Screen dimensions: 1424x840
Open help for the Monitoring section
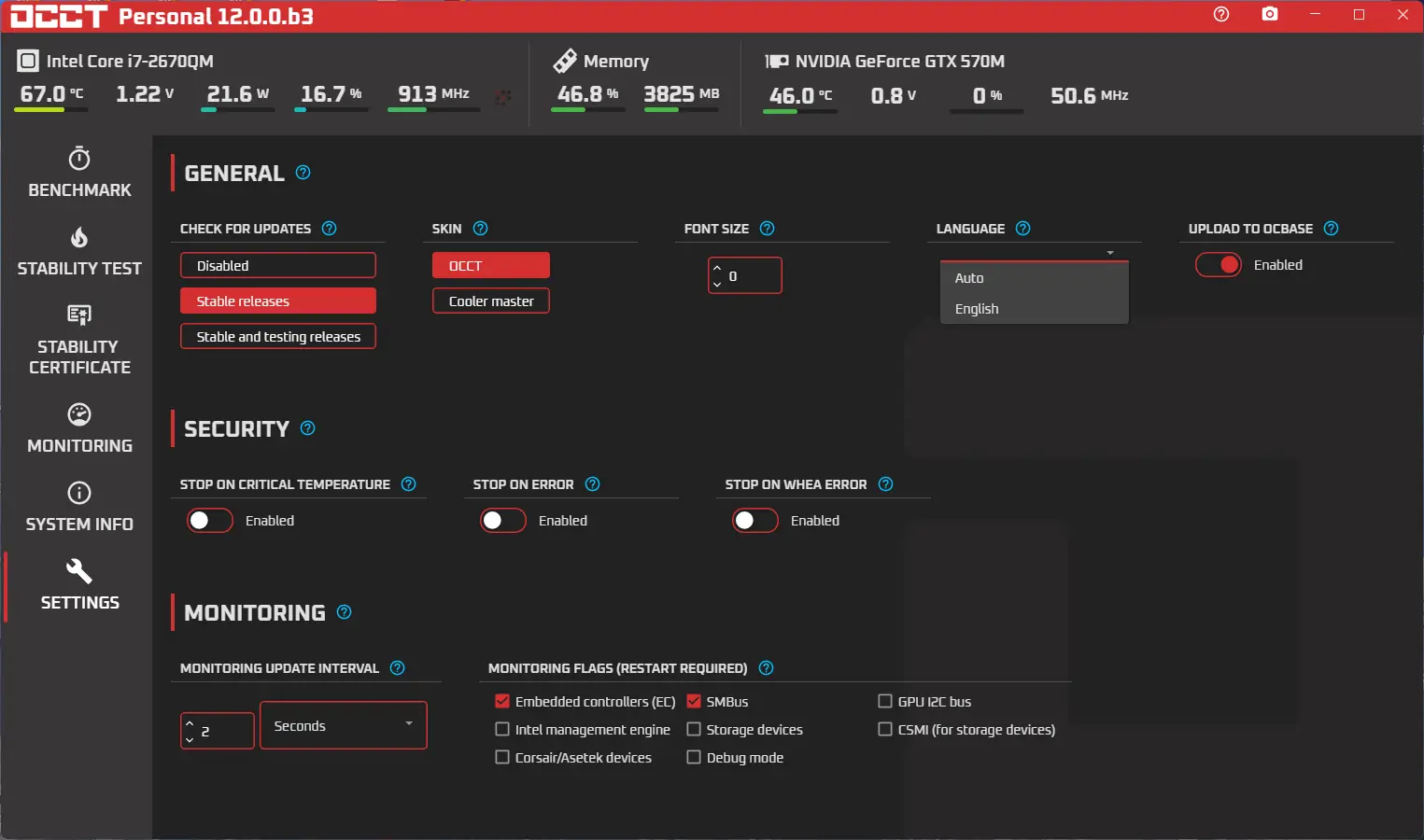(345, 612)
